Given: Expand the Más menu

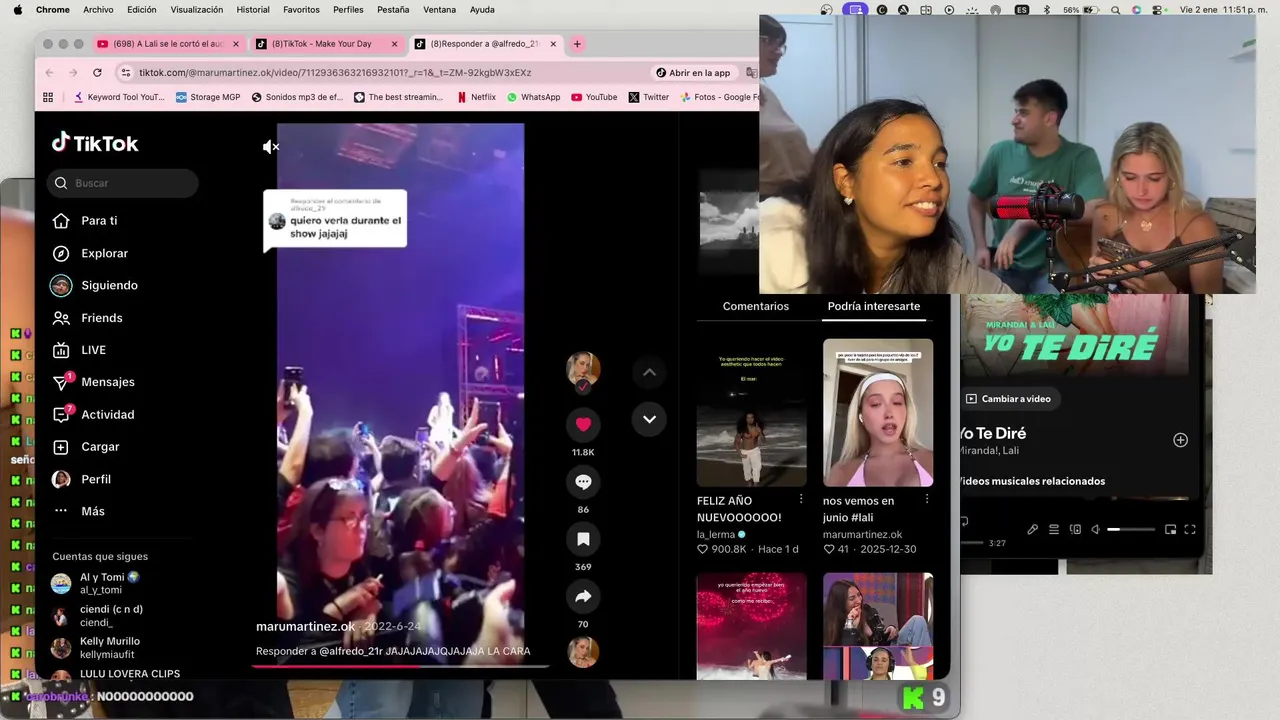Looking at the screenshot, I should click(92, 511).
